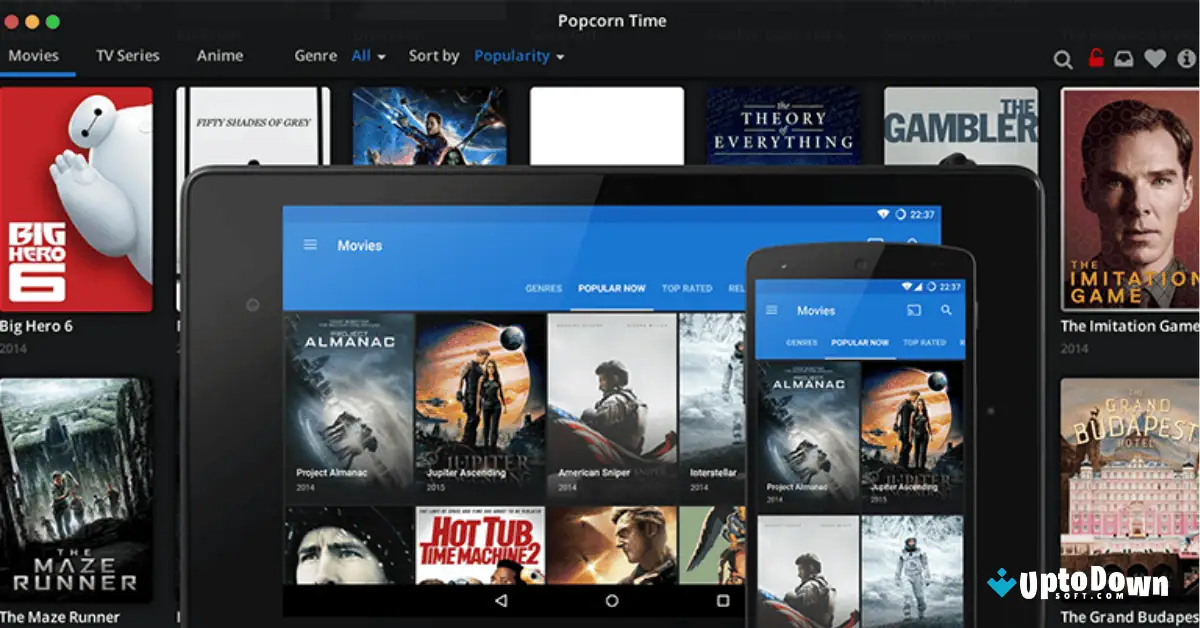Switch to the Anime tab
This screenshot has height=628, width=1200.
point(219,55)
